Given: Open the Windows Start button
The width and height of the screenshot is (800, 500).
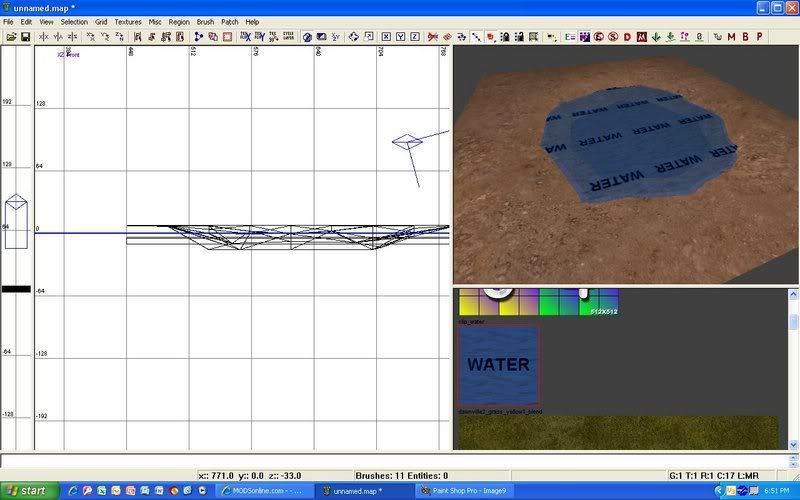Looking at the screenshot, I should [28, 491].
